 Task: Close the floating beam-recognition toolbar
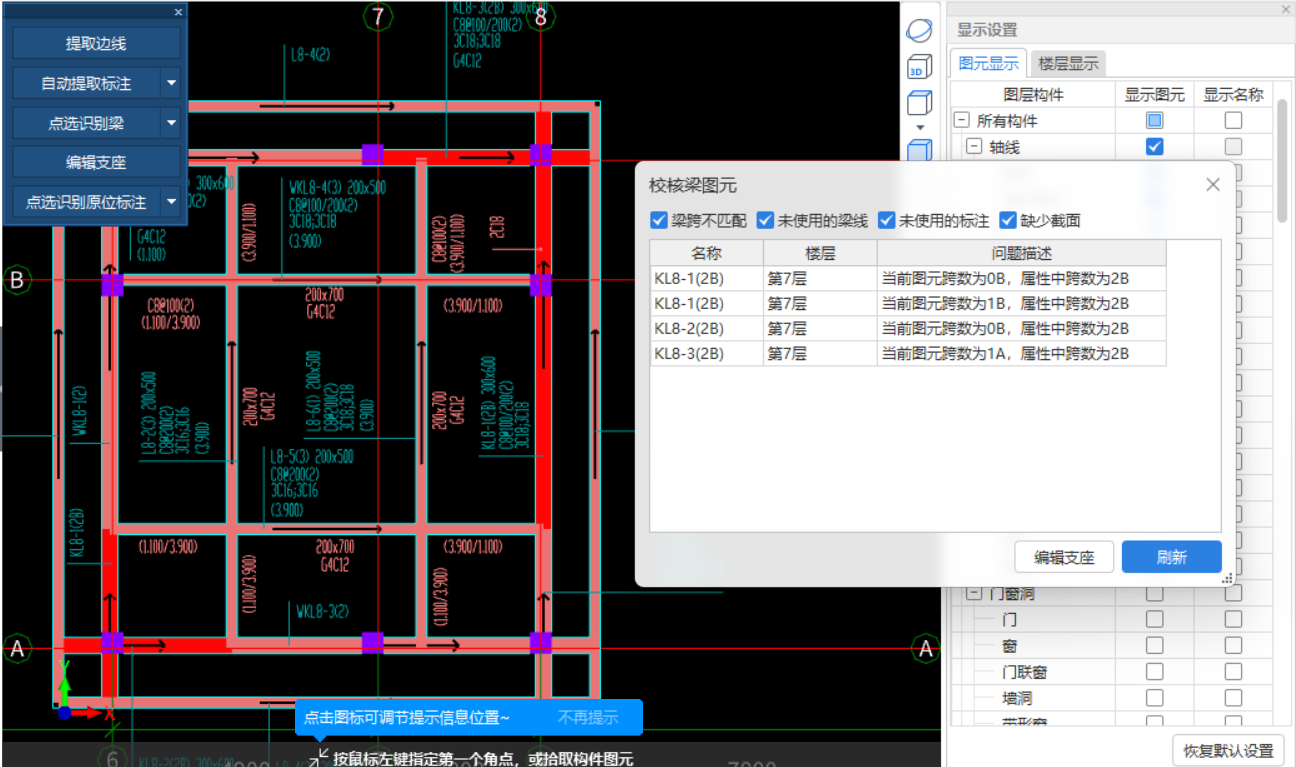click(x=178, y=12)
